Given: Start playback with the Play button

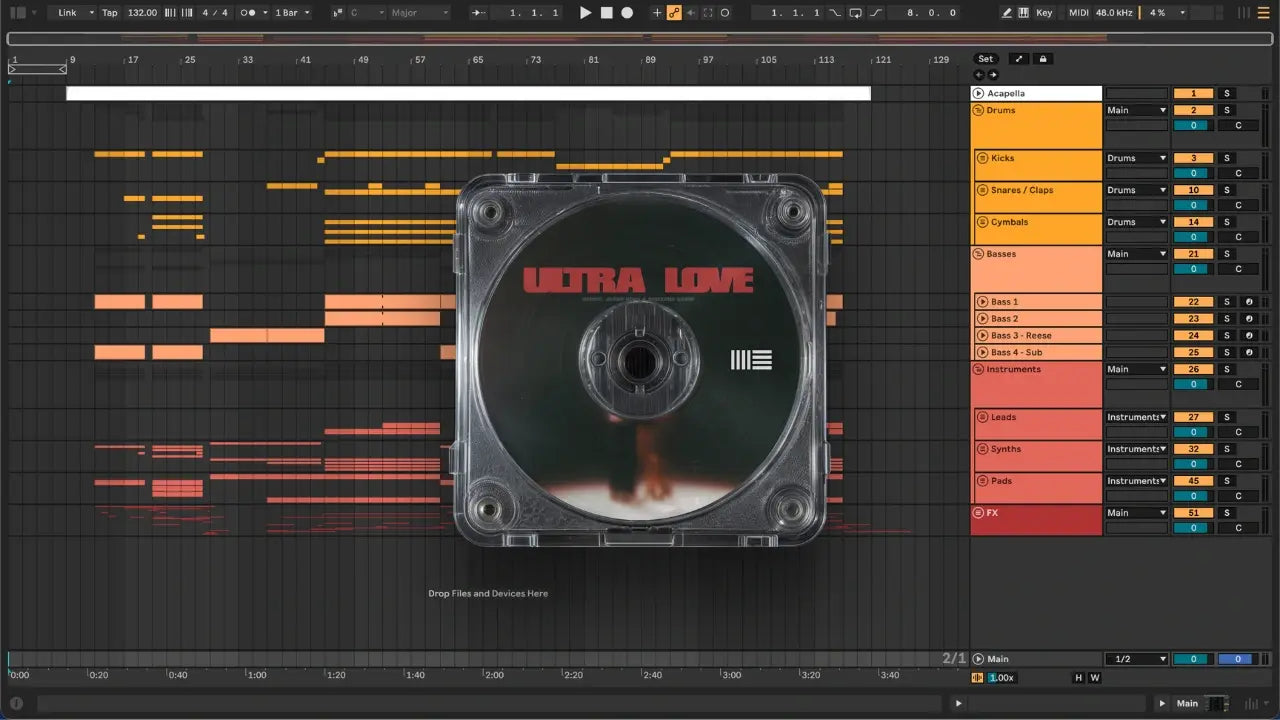Looking at the screenshot, I should pos(586,13).
